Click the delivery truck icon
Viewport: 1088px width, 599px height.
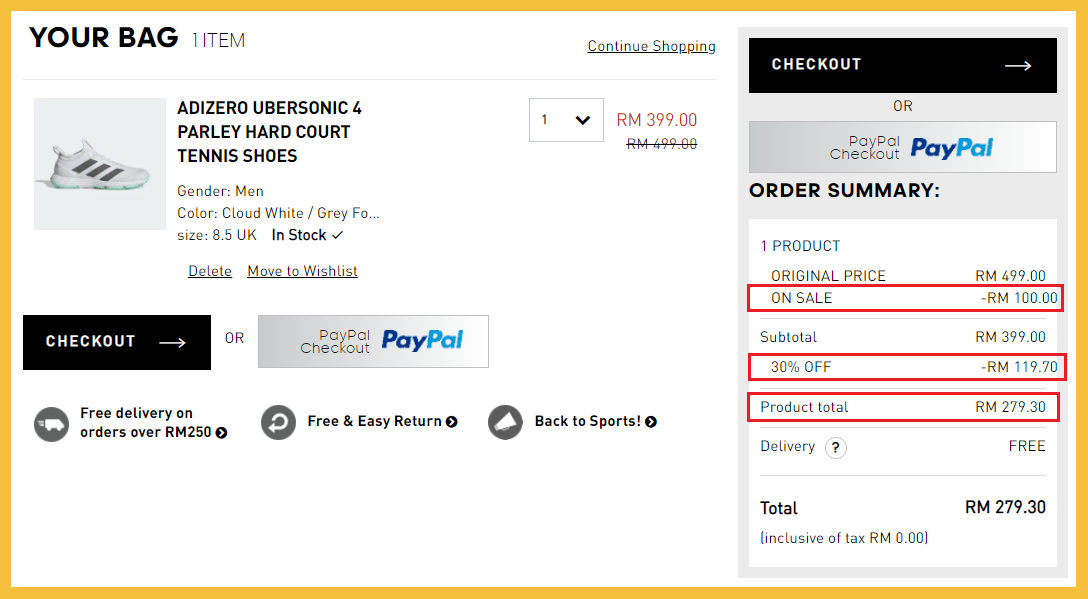click(51, 423)
